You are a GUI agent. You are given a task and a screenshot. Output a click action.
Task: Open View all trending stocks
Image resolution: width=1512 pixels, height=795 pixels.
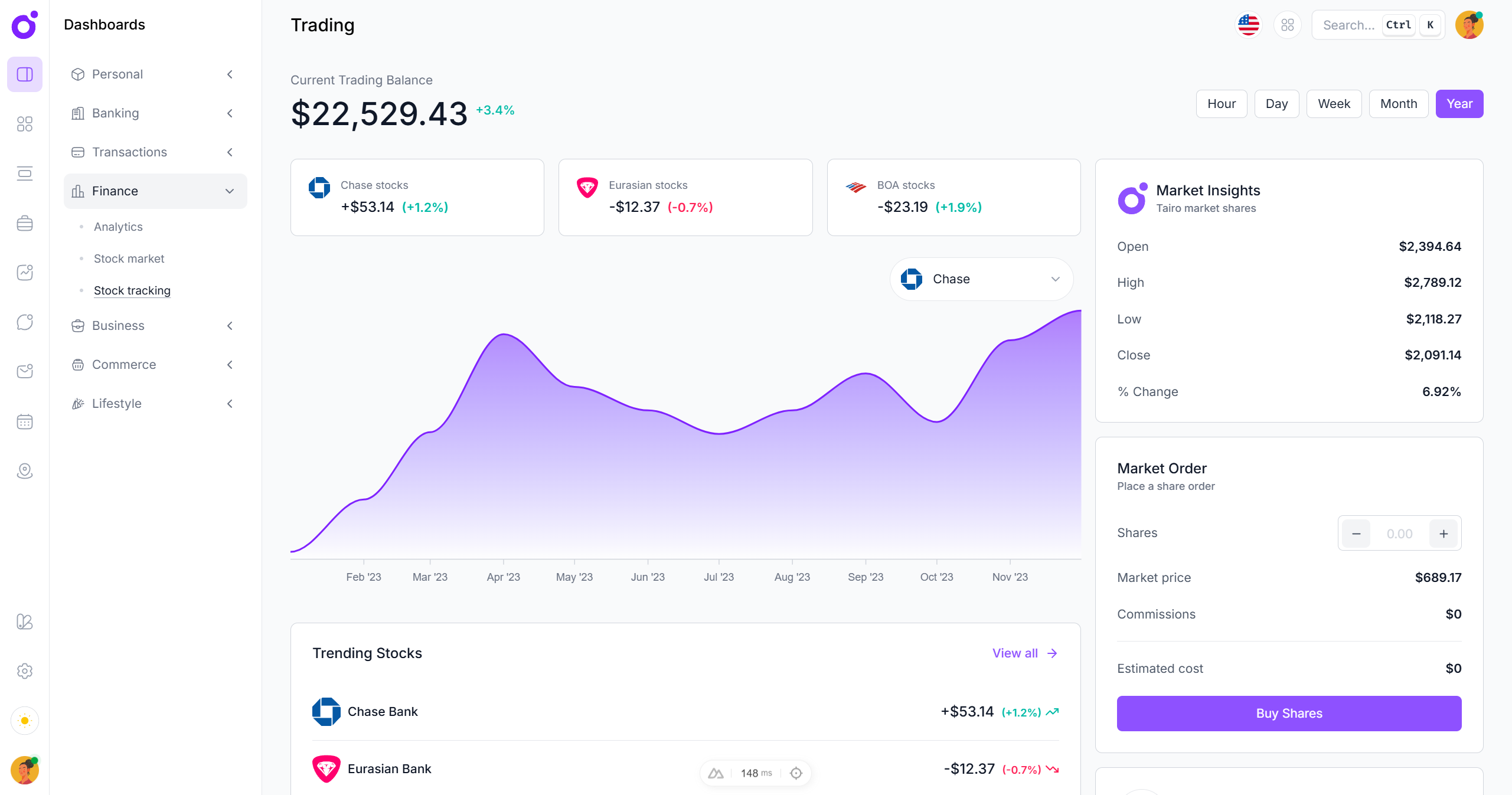tap(1024, 653)
